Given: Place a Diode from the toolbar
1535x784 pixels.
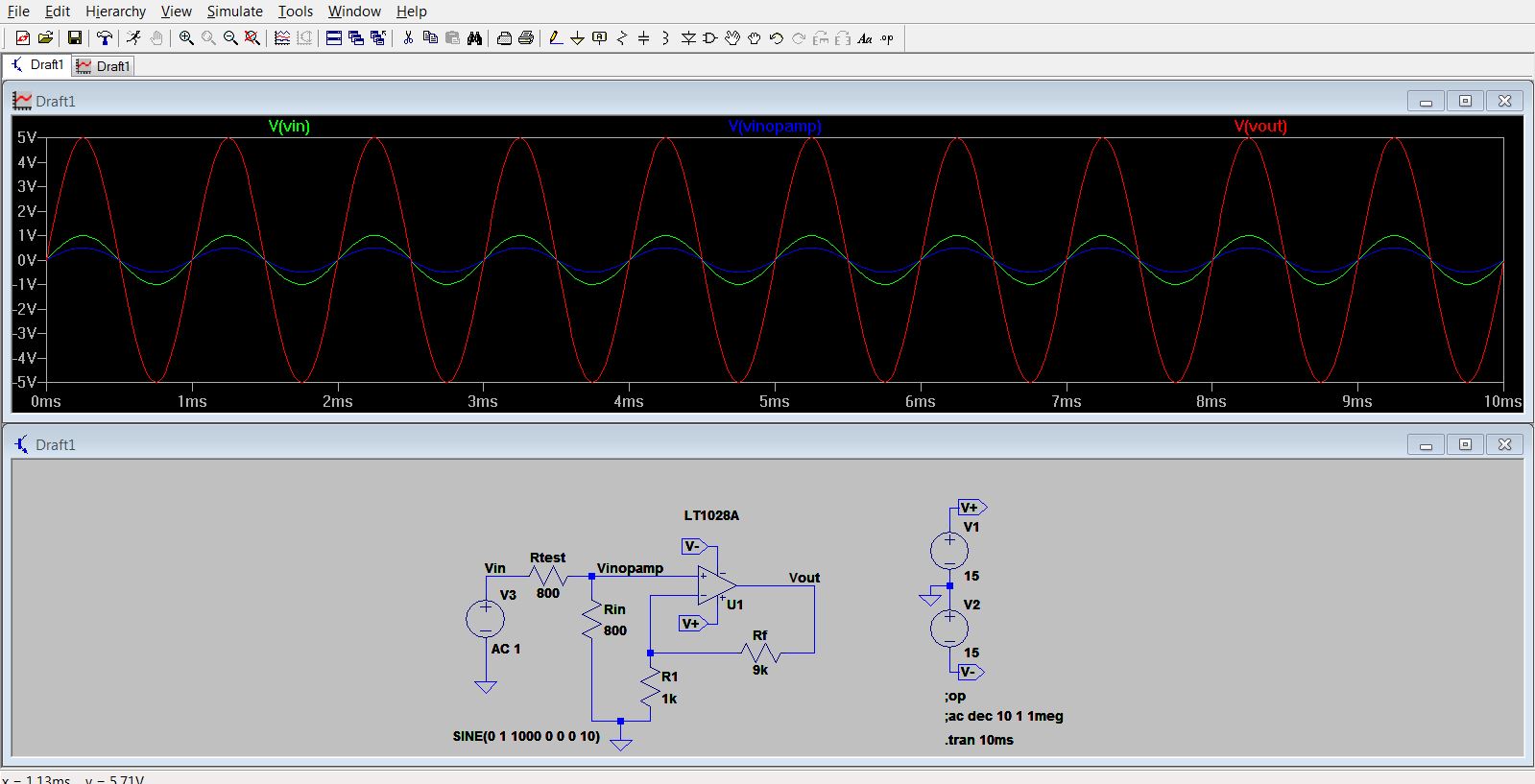Looking at the screenshot, I should tap(688, 38).
